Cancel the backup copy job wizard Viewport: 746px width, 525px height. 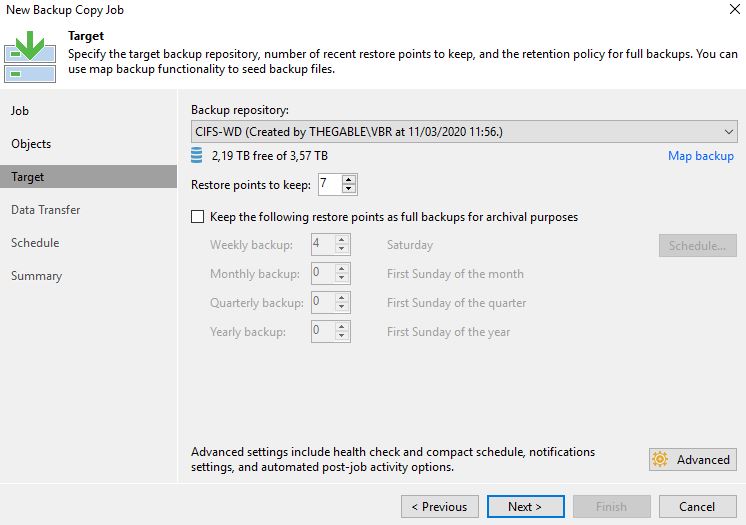(x=697, y=506)
